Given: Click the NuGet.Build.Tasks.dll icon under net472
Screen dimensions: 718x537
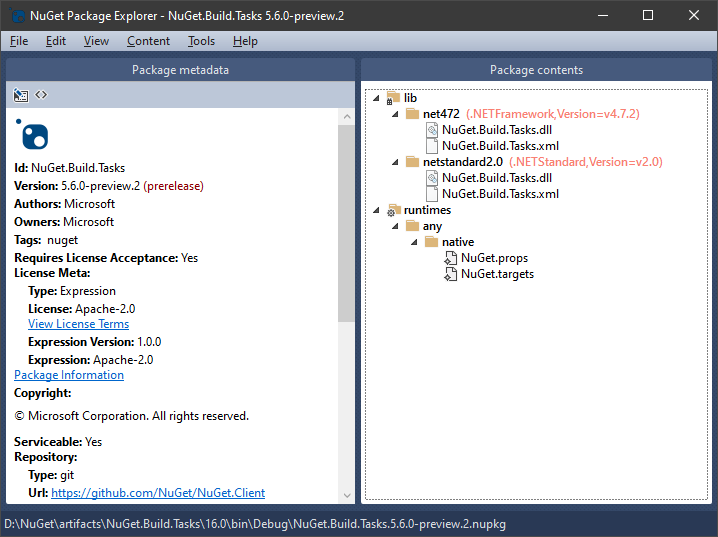Looking at the screenshot, I should pos(432,130).
